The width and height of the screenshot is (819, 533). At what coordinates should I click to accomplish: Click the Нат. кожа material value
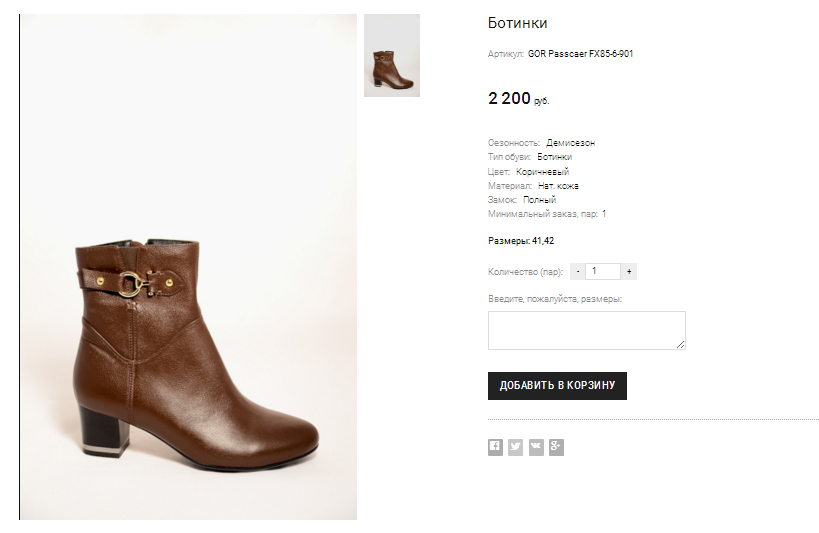point(558,186)
